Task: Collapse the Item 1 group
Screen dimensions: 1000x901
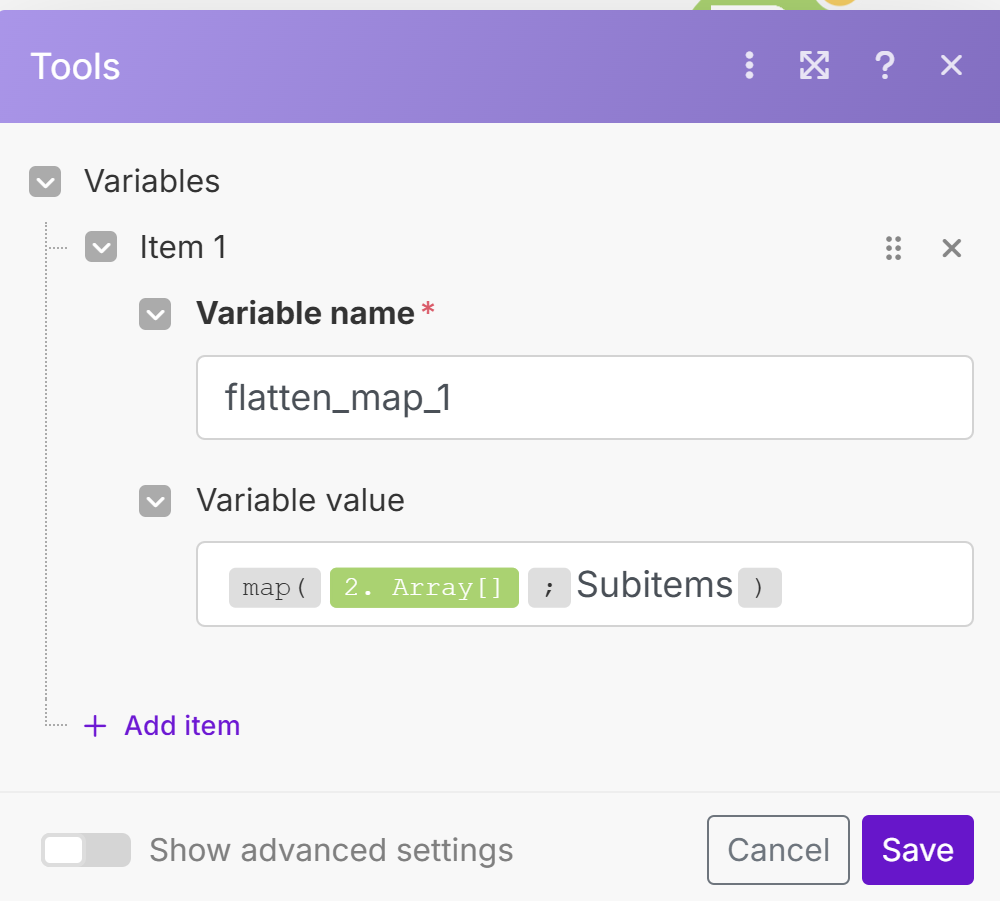Action: [101, 247]
